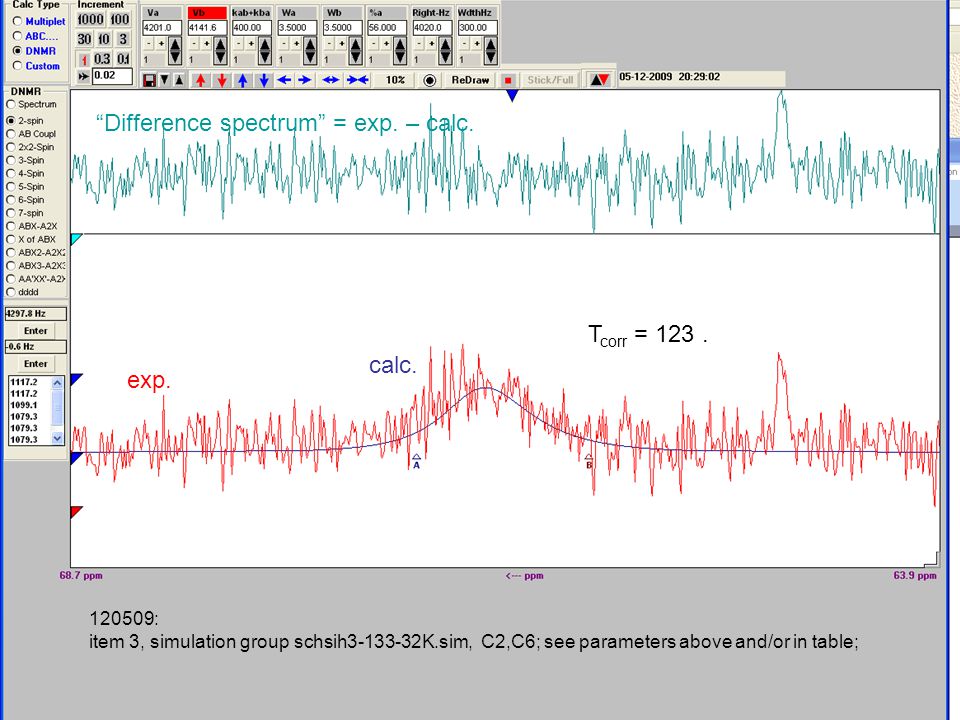Click the red down arrow icon
960x720 pixels.
222,80
